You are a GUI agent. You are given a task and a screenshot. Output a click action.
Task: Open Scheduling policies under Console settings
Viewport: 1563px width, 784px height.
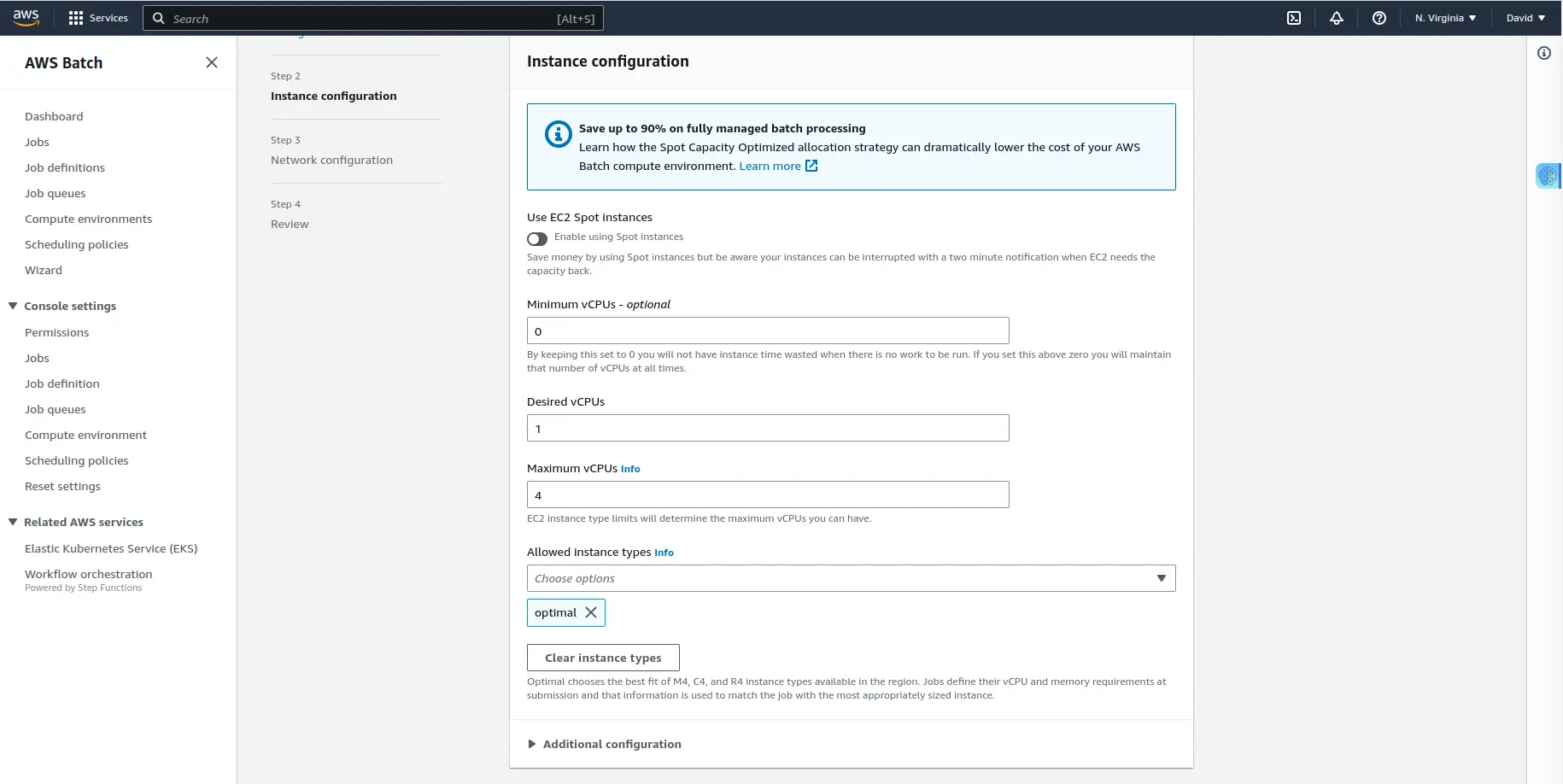tap(77, 460)
